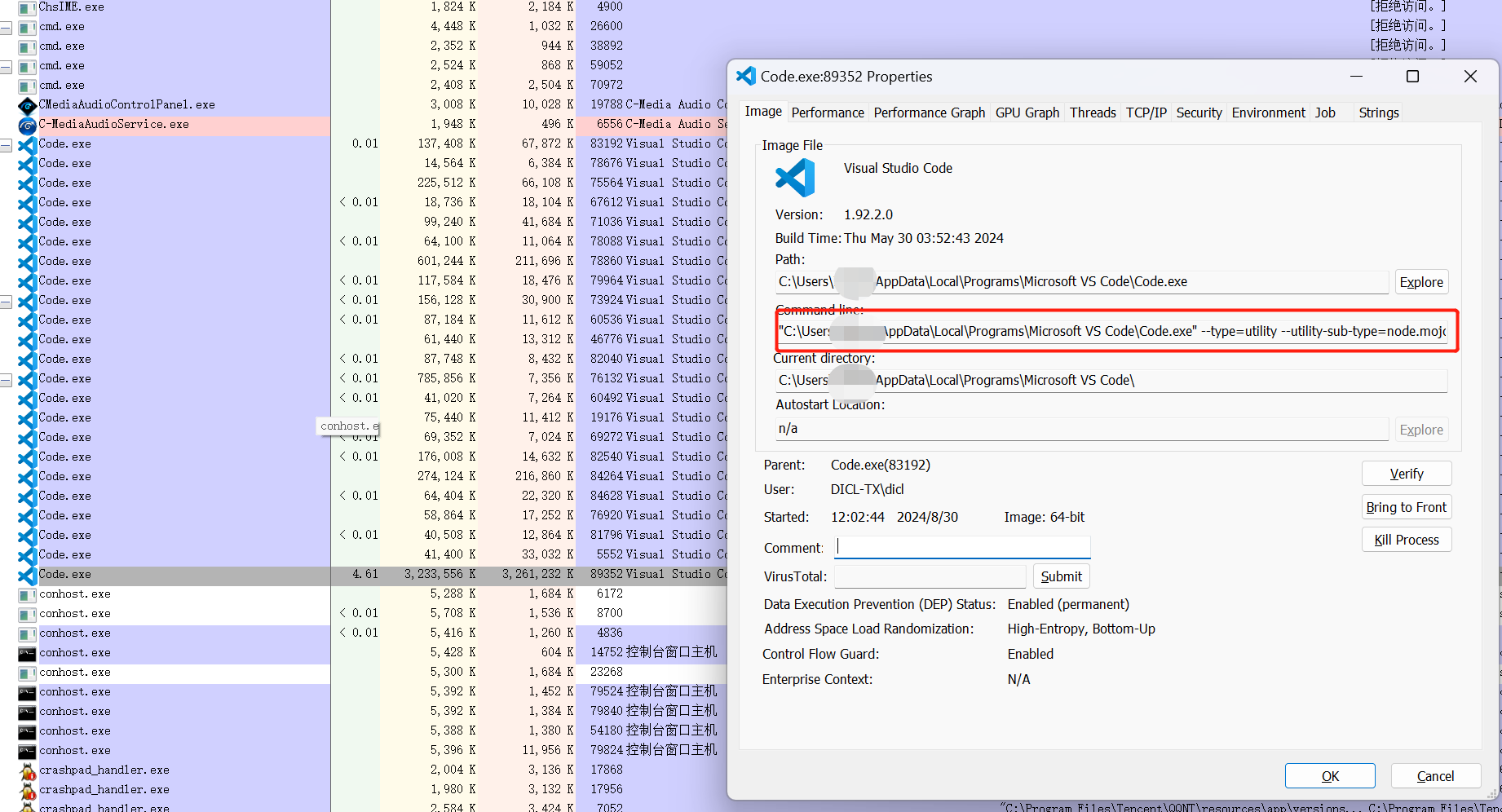
Task: Click the Code.exe icon for PID 71036
Action: pyautogui.click(x=27, y=223)
